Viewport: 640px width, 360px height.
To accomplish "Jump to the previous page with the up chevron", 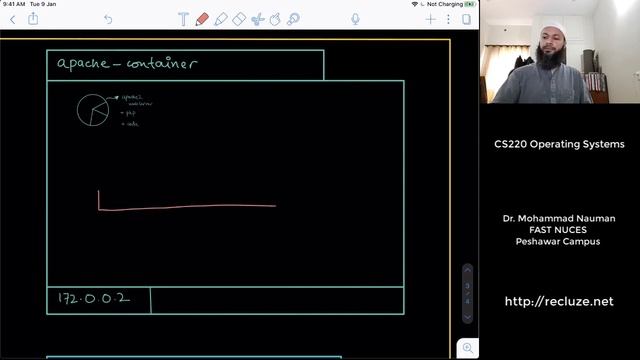I will [x=468, y=270].
